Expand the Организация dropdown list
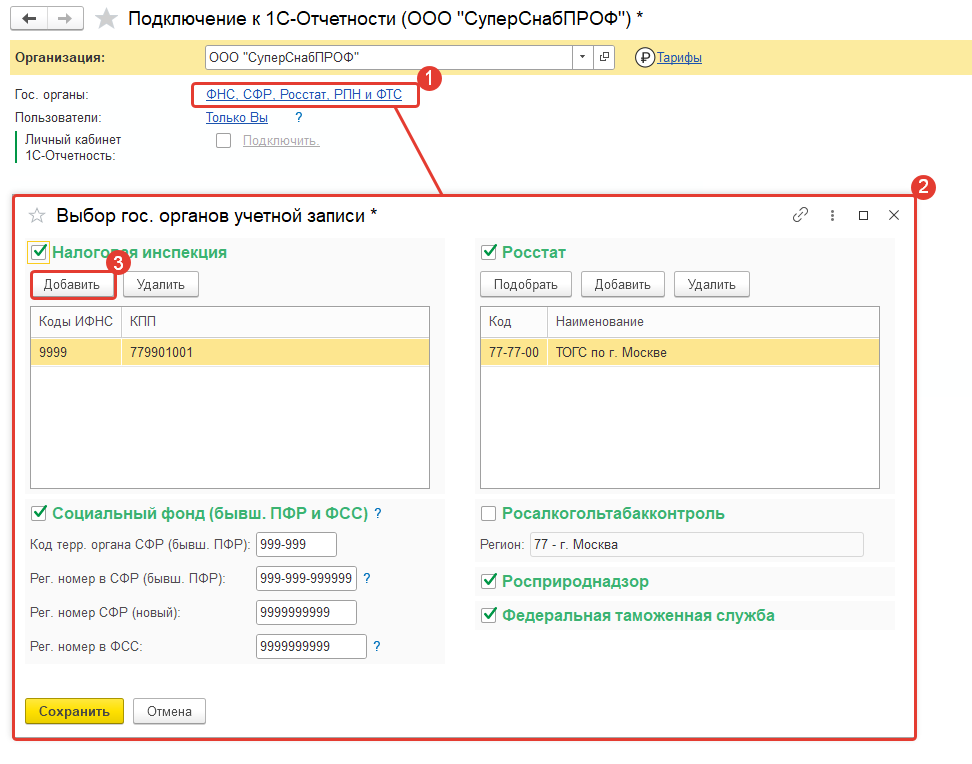972x764 pixels. 582,58
